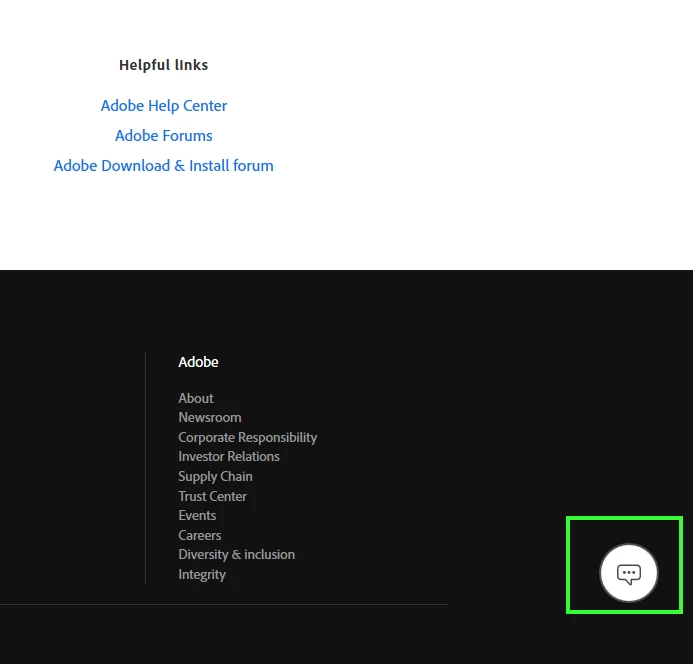Select the Investor Relations footer link
This screenshot has height=664, width=693.
(229, 457)
